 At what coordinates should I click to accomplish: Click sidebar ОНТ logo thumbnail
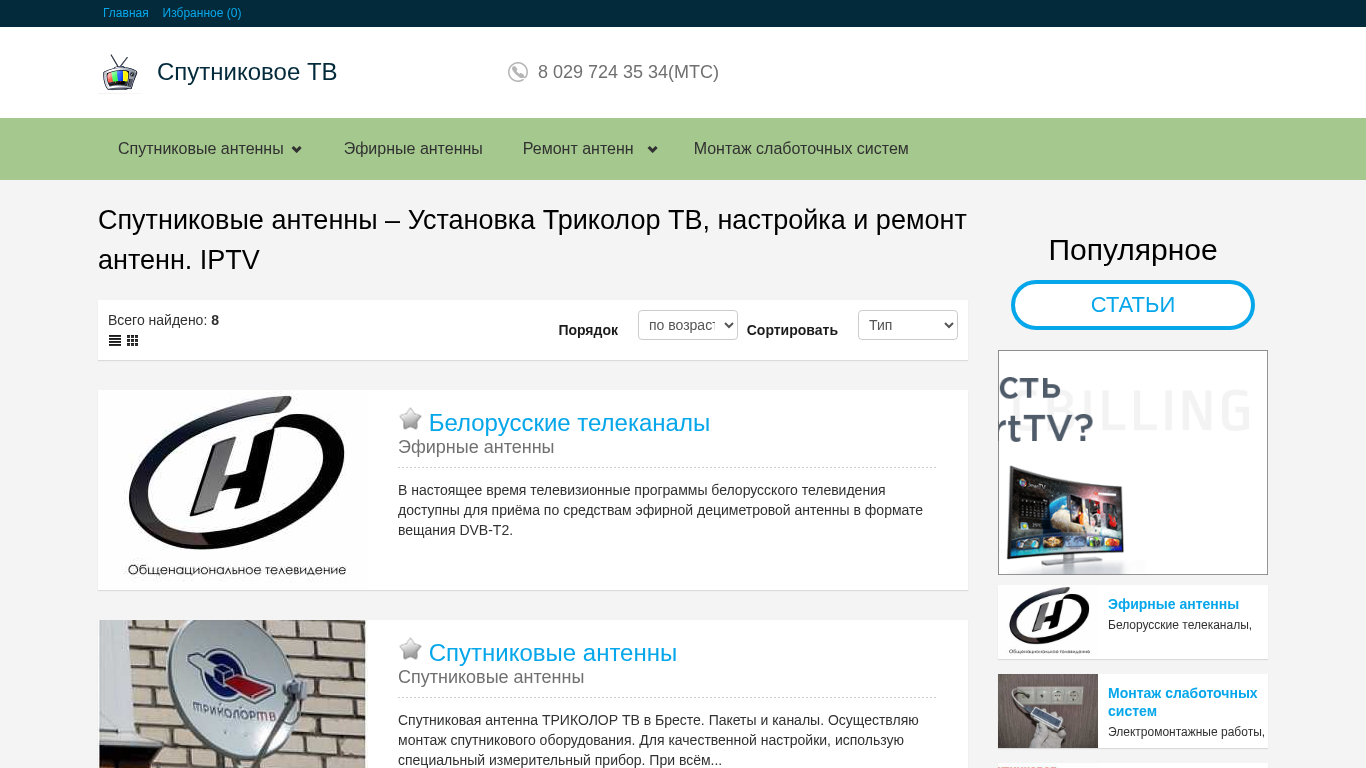1048,621
